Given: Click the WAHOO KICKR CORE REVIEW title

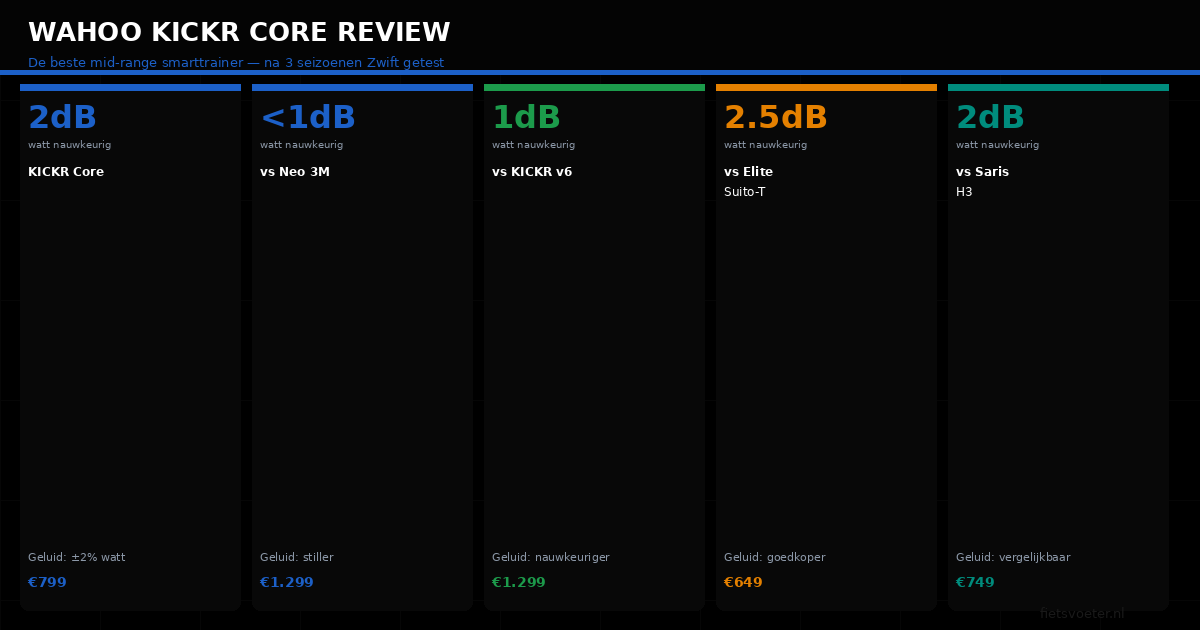Looking at the screenshot, I should coord(239,33).
